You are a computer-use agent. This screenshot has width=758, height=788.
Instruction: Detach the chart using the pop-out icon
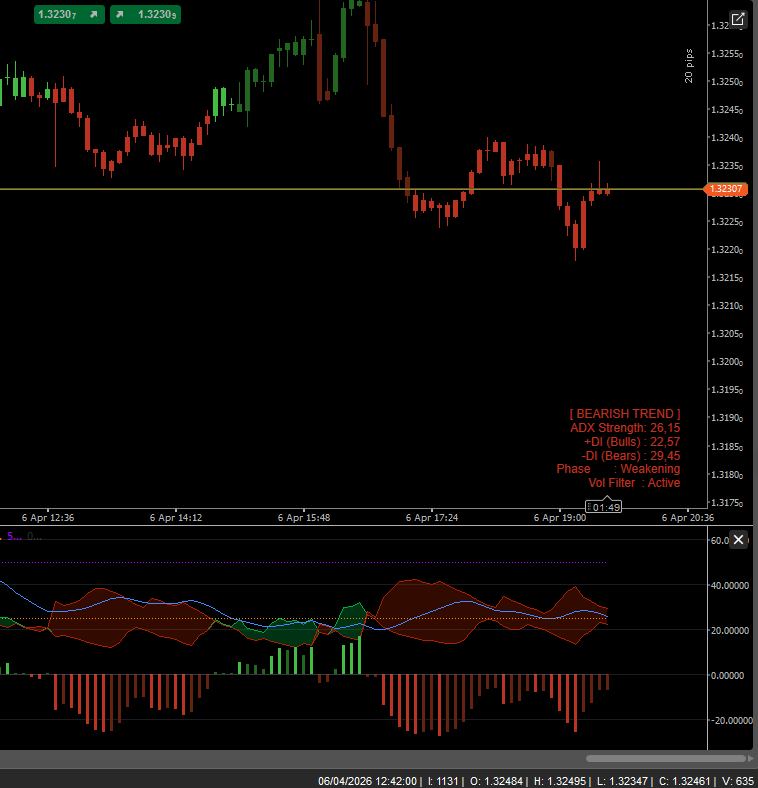[737, 19]
